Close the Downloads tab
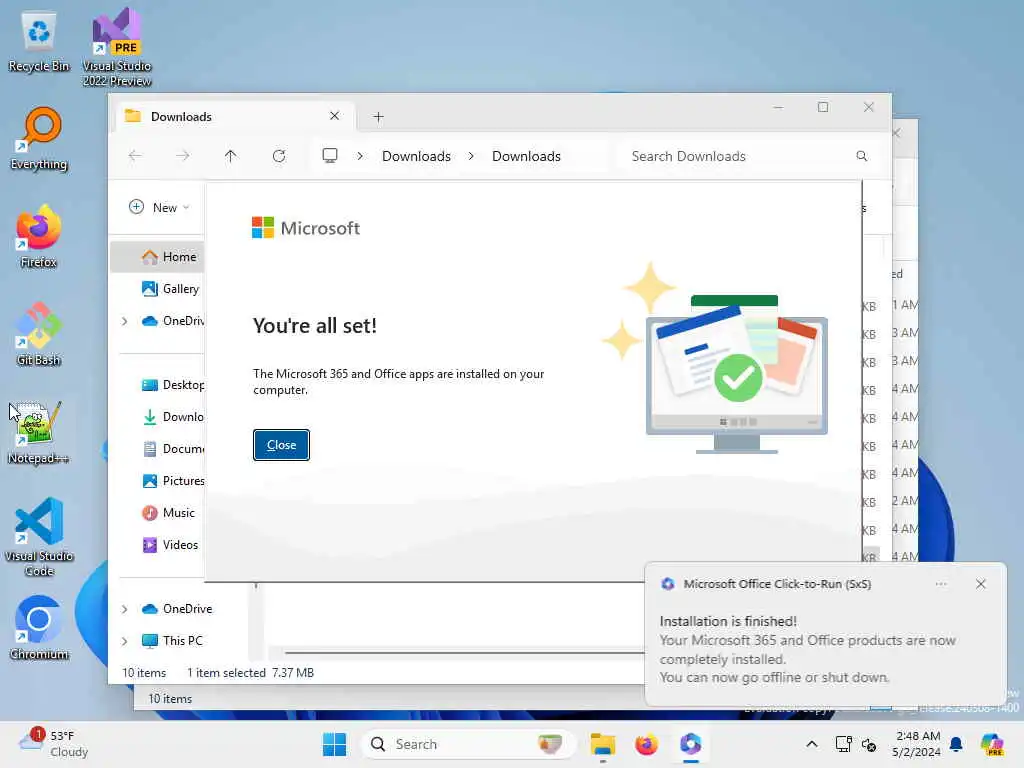Screen dimensions: 1024x768 click(334, 116)
